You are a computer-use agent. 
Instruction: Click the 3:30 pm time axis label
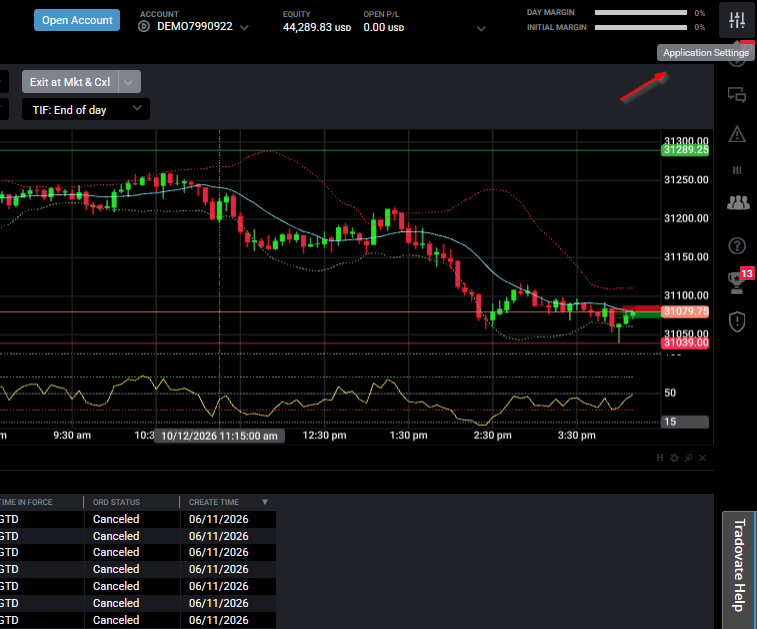tap(576, 435)
